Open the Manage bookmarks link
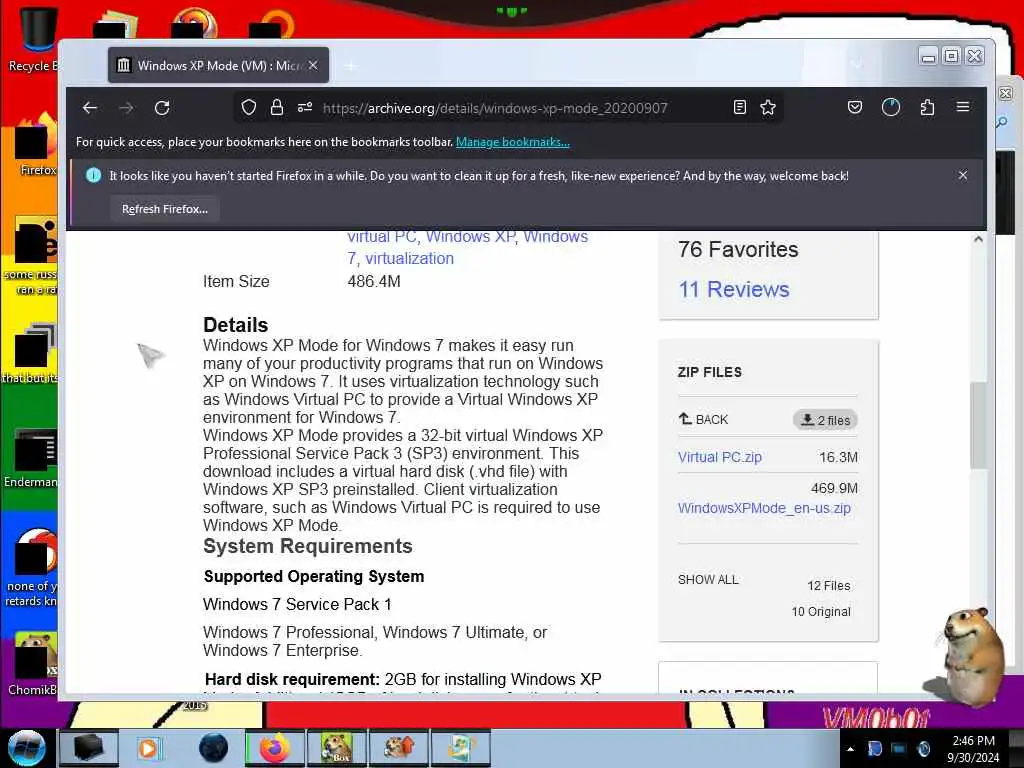The image size is (1024, 768). click(x=513, y=142)
